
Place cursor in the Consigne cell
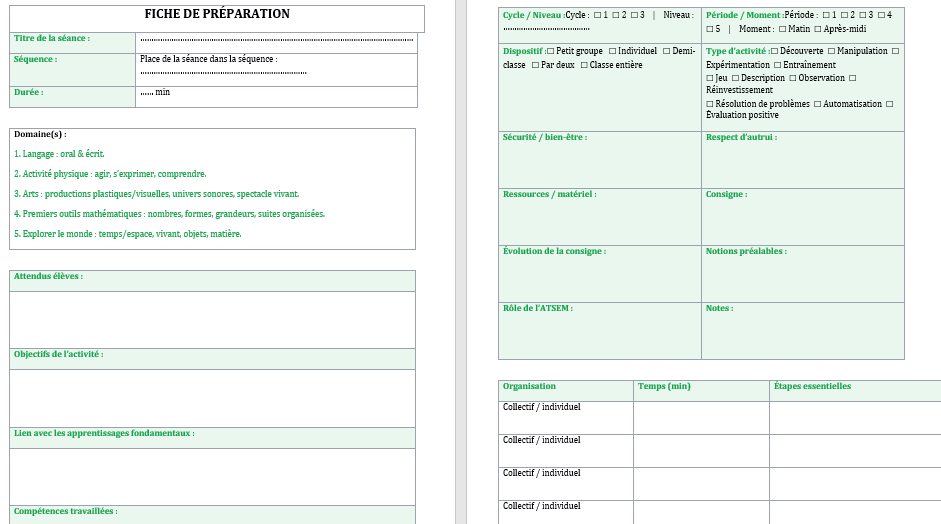pyautogui.click(x=802, y=220)
